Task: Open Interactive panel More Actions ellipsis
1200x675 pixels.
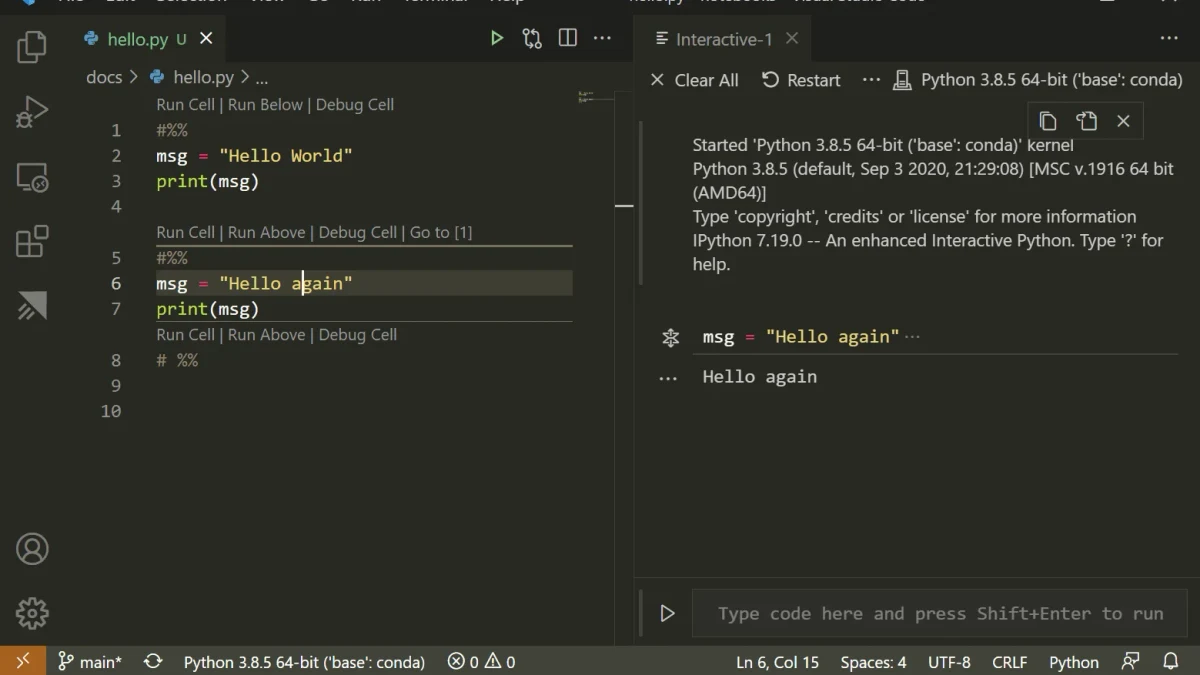Action: point(1169,38)
